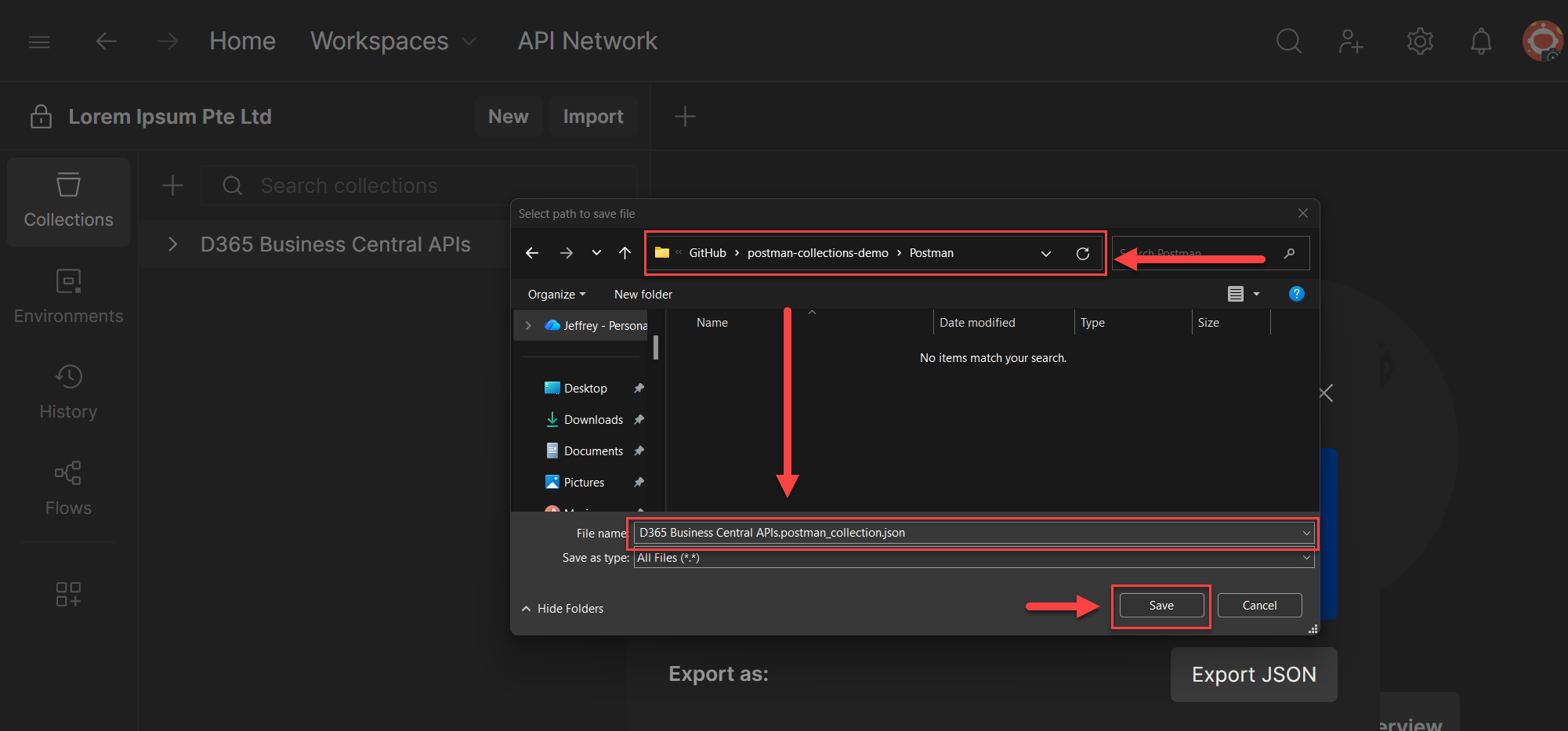The image size is (1568, 731).
Task: Select Pictures in navigation pane
Action: (x=584, y=483)
